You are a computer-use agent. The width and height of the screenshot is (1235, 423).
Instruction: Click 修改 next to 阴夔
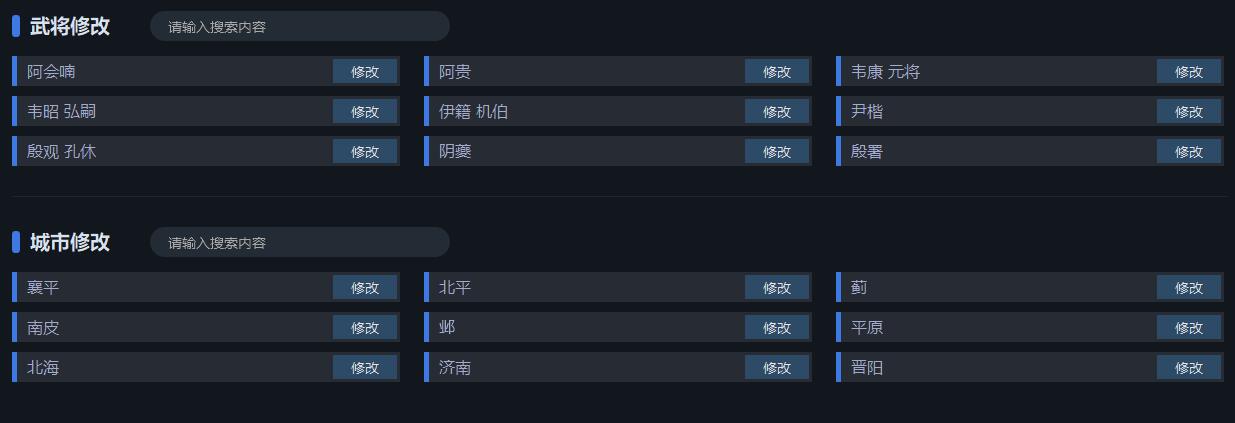pyautogui.click(x=776, y=151)
